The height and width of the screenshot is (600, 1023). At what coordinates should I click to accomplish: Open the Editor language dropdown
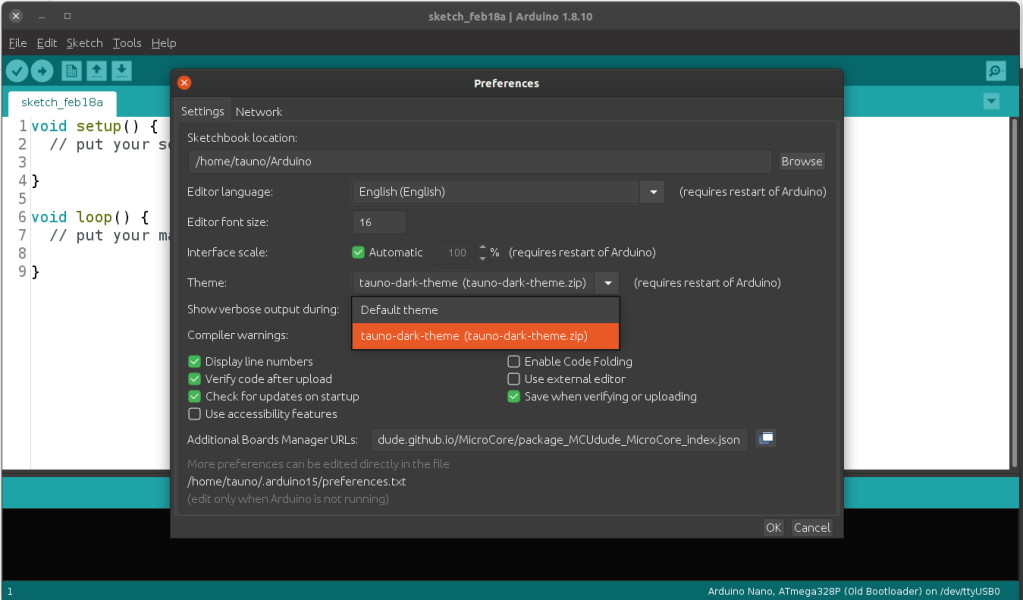tap(652, 191)
